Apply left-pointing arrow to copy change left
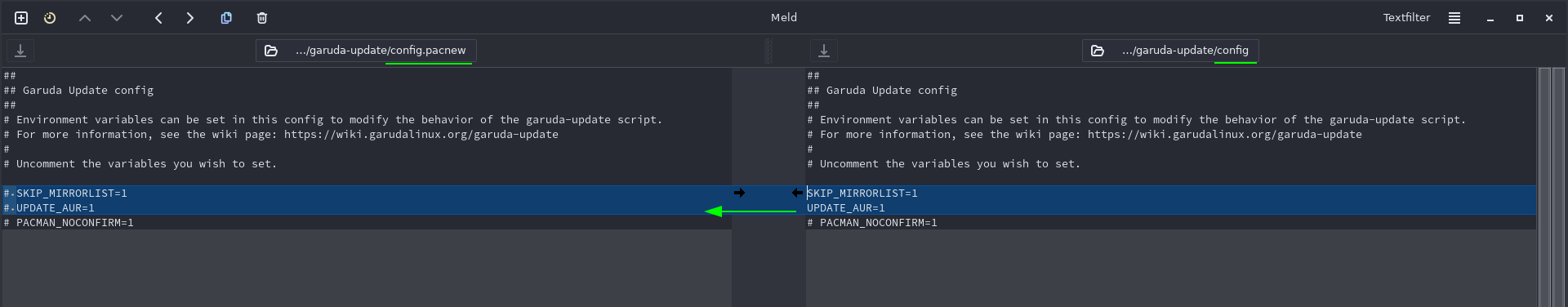Image resolution: width=1568 pixels, height=307 pixels. [x=797, y=193]
